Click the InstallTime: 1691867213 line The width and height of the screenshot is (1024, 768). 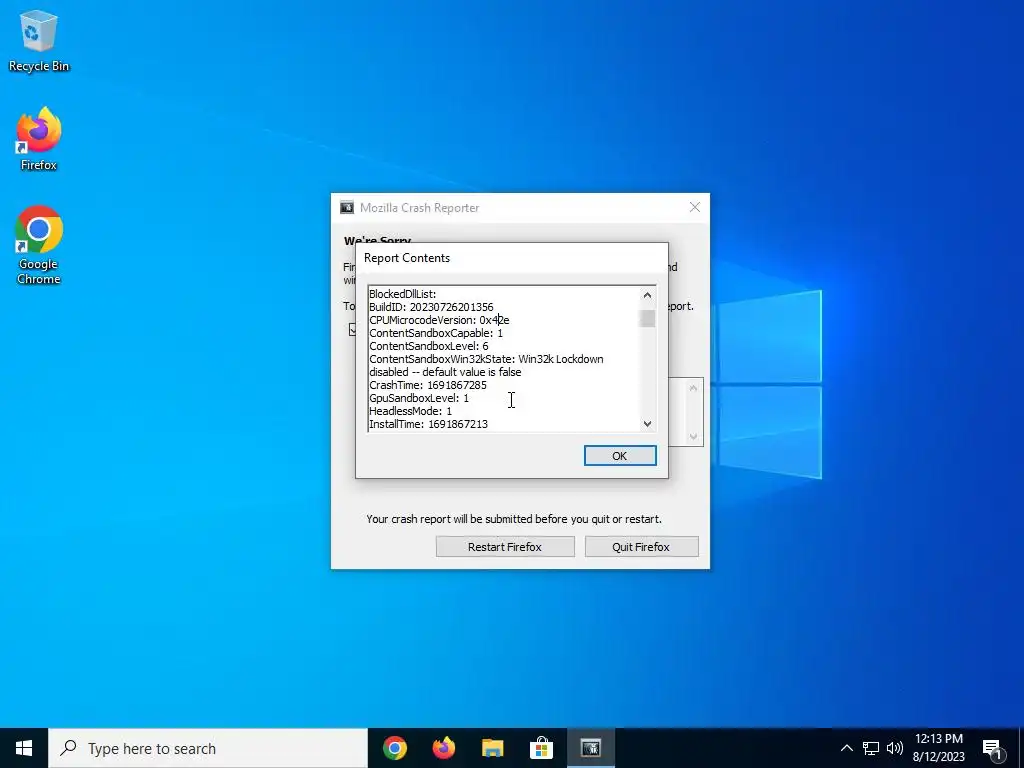(x=428, y=424)
